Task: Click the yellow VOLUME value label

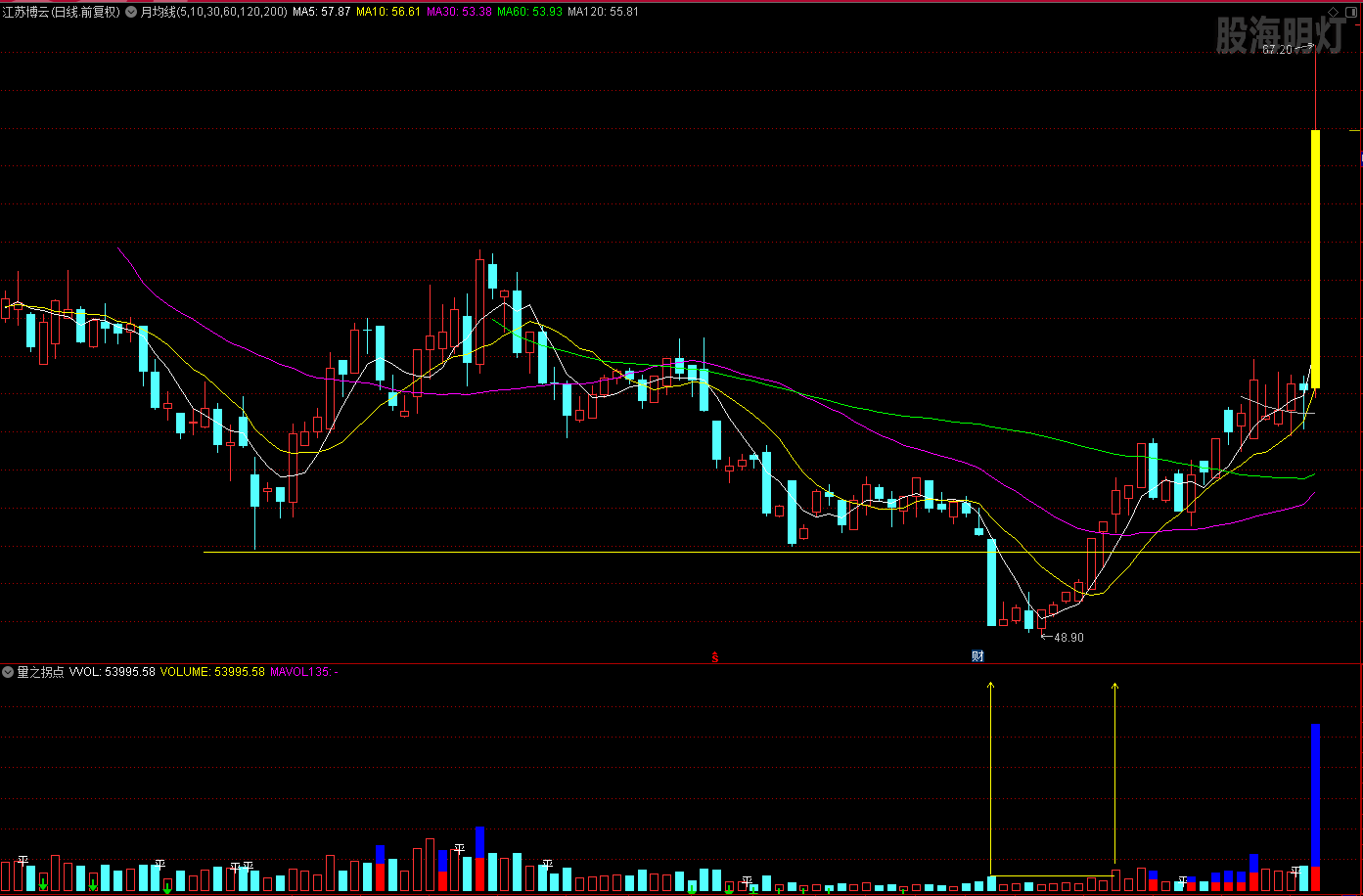Action: point(212,672)
